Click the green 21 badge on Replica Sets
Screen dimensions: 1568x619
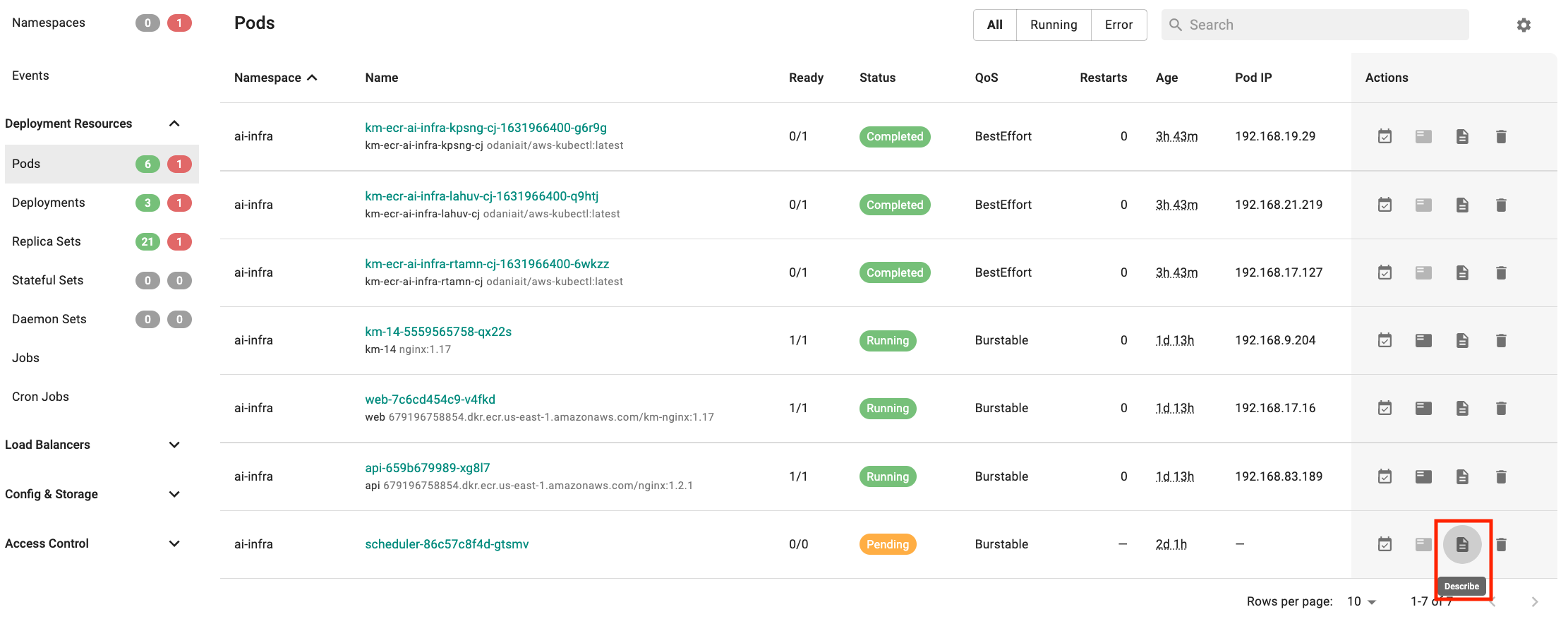click(x=147, y=241)
